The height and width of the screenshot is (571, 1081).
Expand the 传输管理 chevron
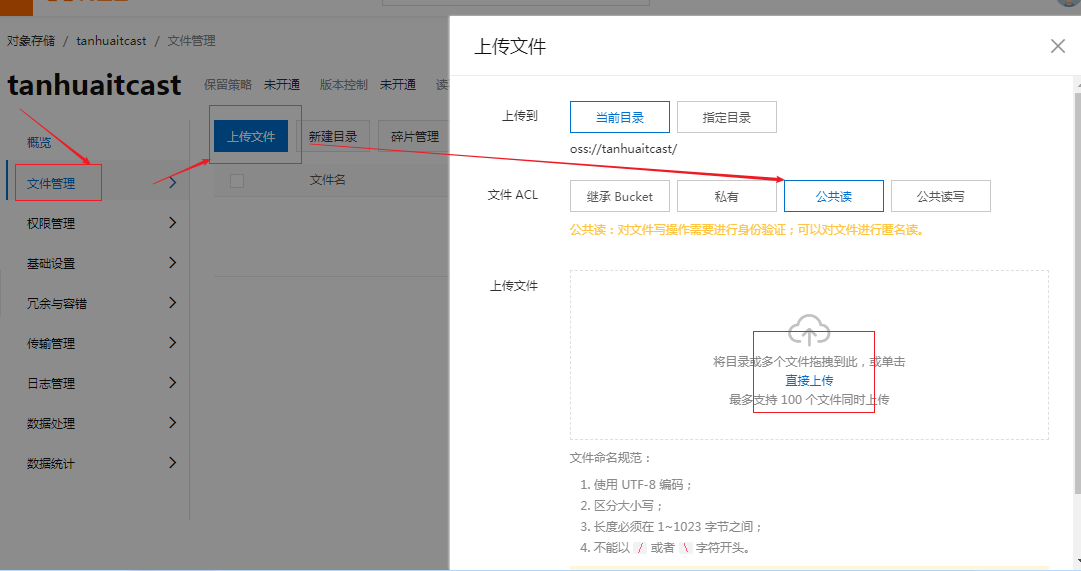(x=173, y=342)
